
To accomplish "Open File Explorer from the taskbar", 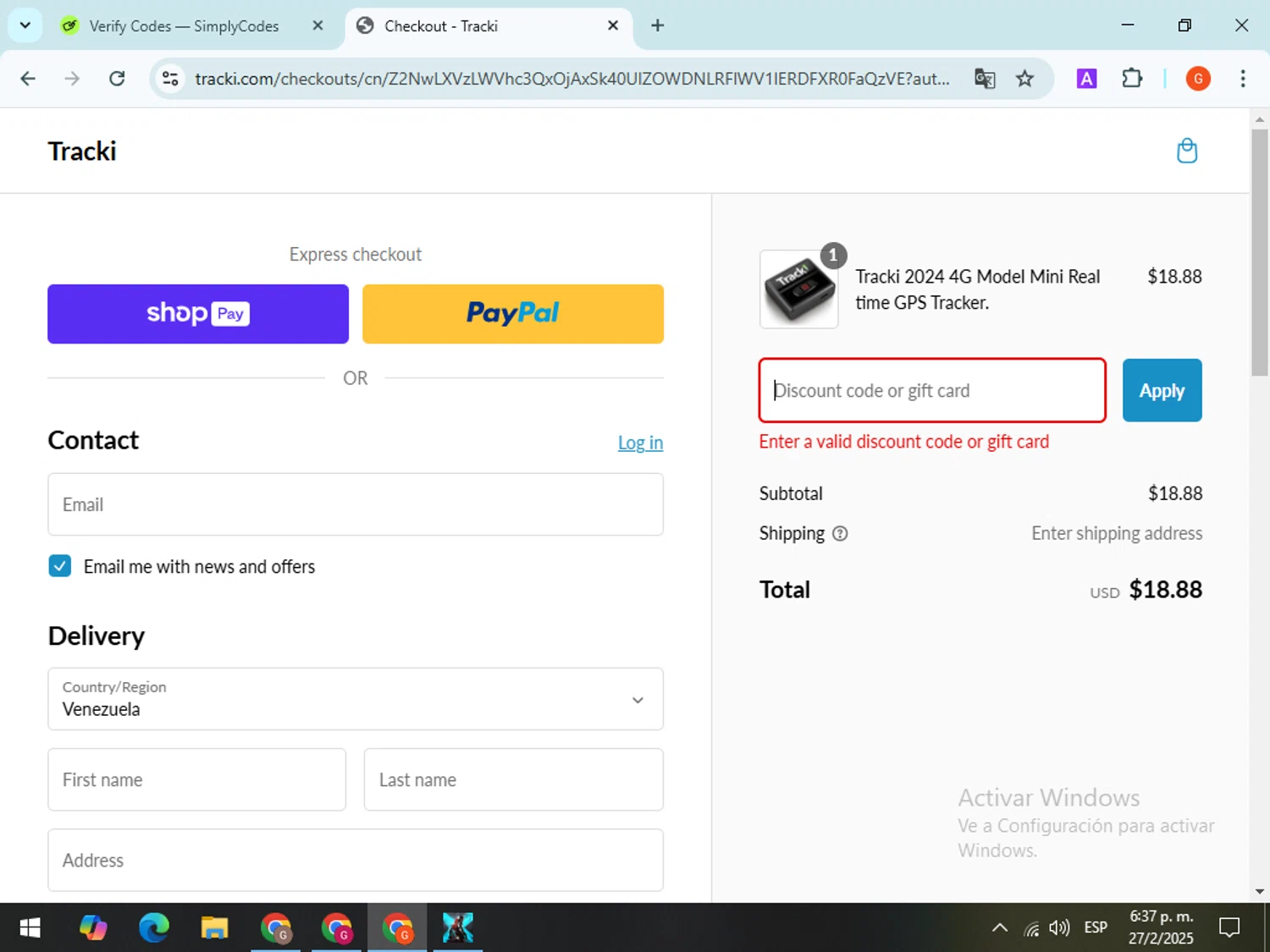I will point(215,928).
